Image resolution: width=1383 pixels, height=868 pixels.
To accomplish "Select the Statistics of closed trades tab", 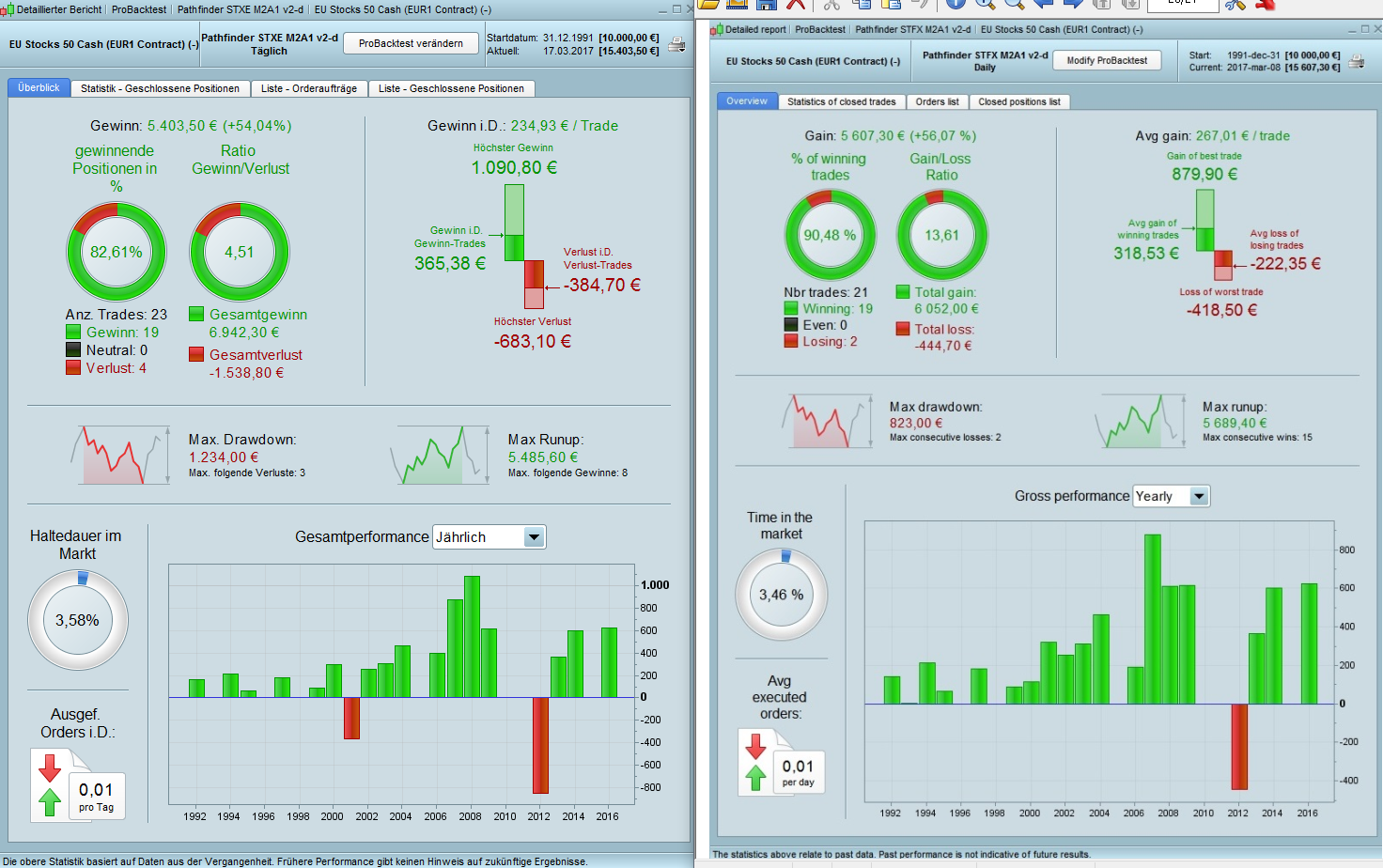I will pos(842,101).
